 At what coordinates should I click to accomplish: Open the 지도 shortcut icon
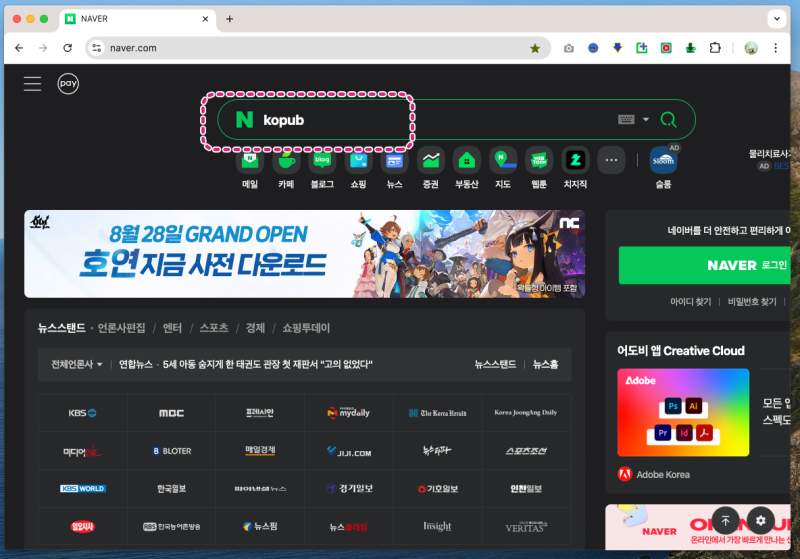coord(503,161)
